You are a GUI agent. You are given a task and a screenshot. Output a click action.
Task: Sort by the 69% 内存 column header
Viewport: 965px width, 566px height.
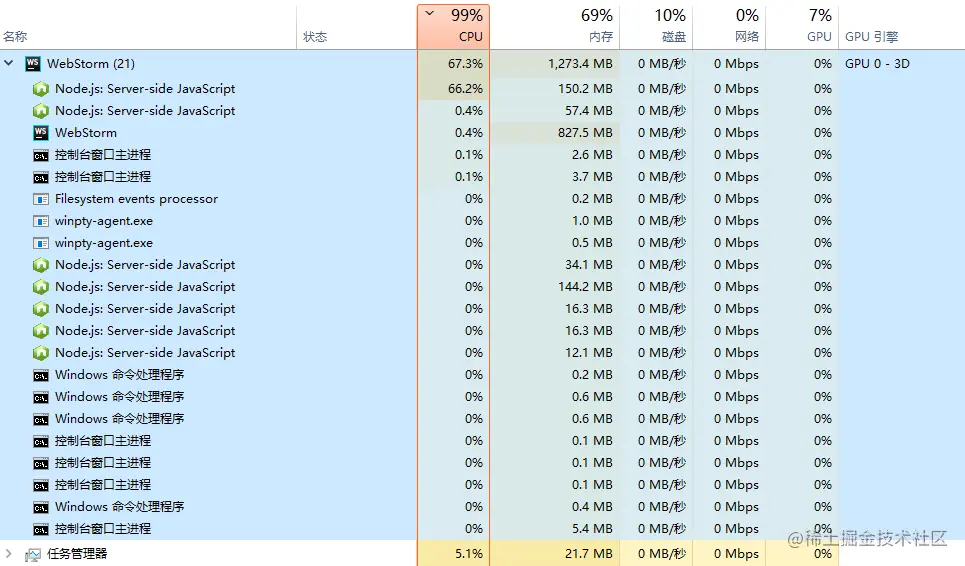pos(555,26)
